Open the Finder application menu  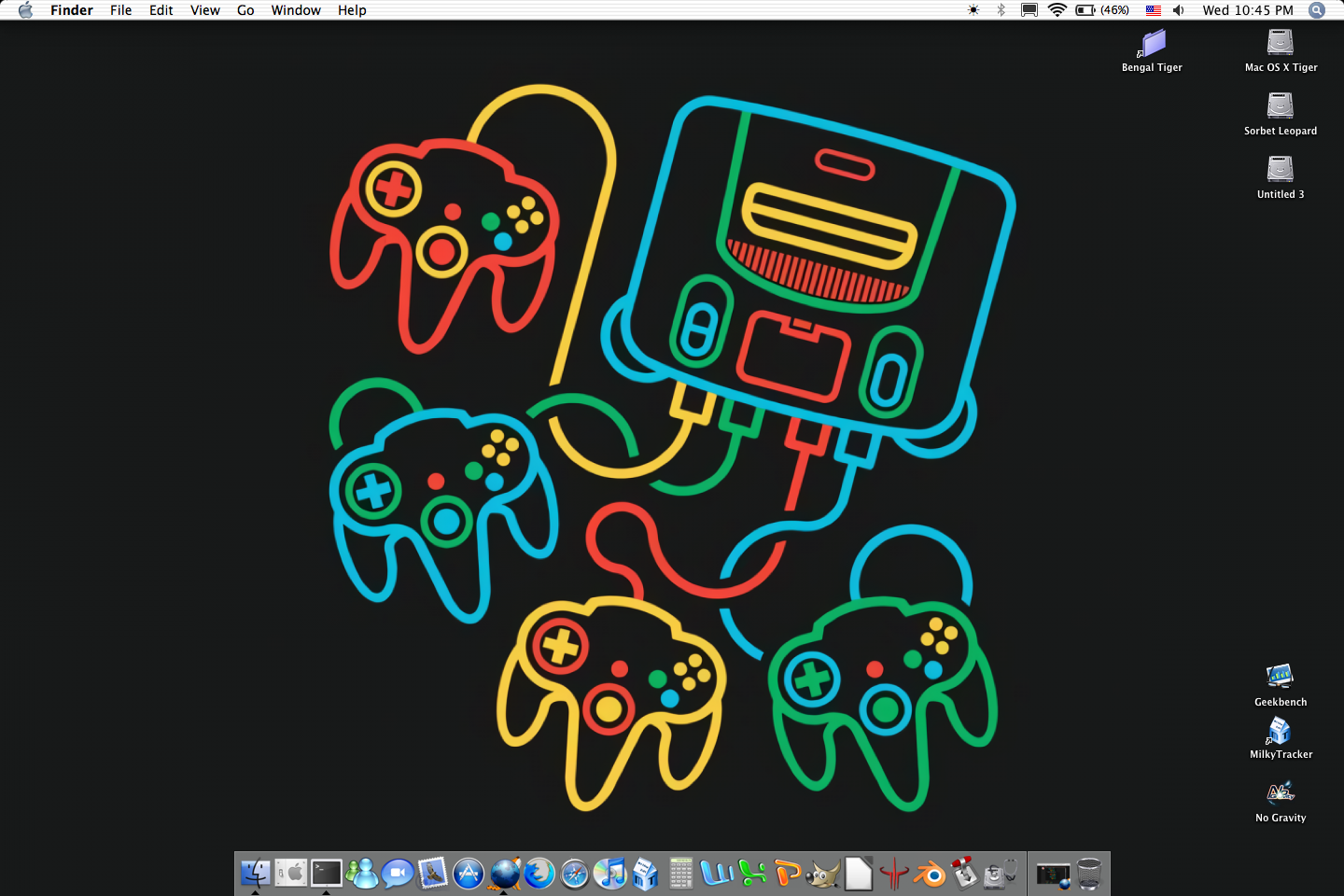click(72, 10)
